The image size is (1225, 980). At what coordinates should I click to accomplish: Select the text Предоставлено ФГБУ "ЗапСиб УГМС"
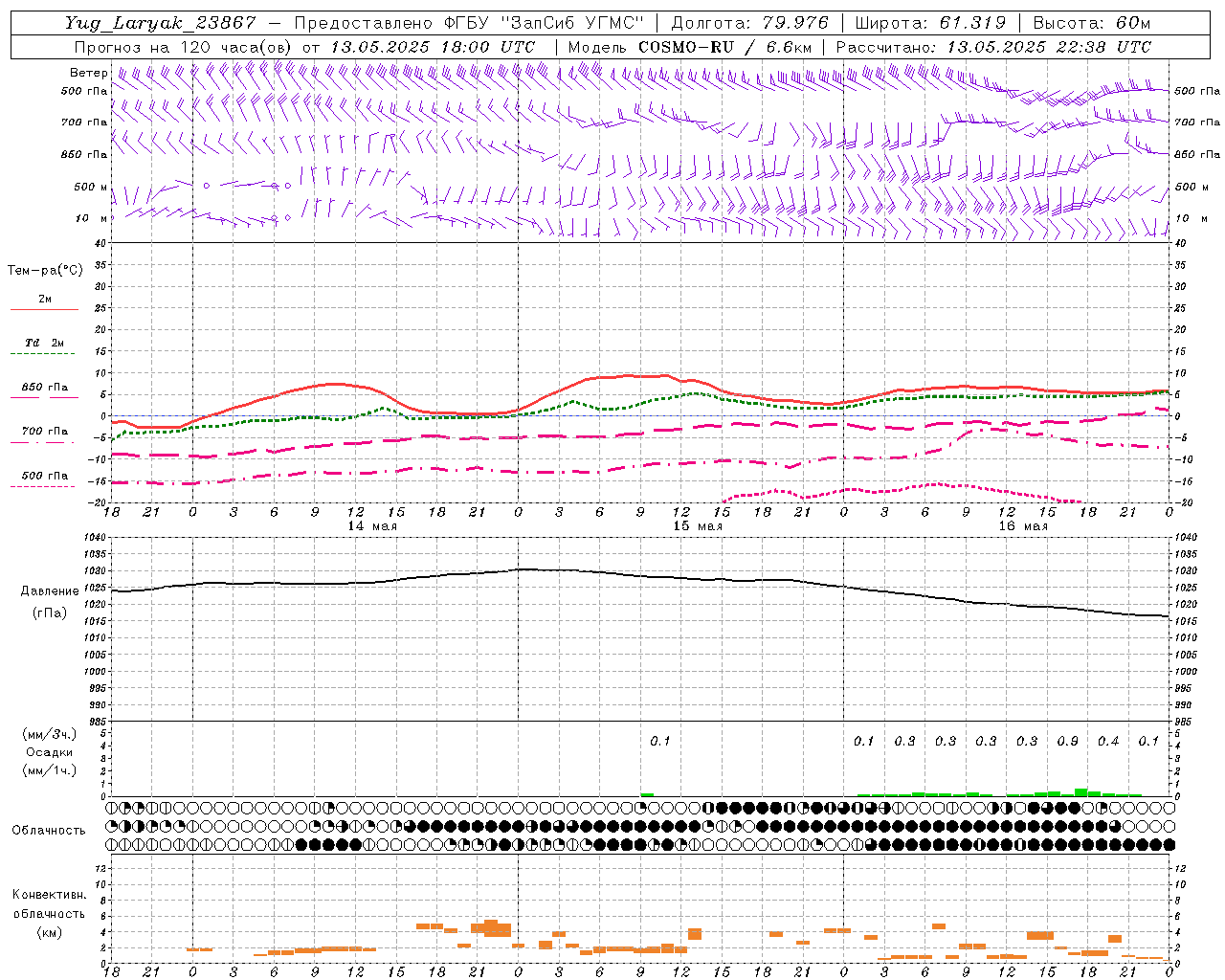[x=469, y=23]
